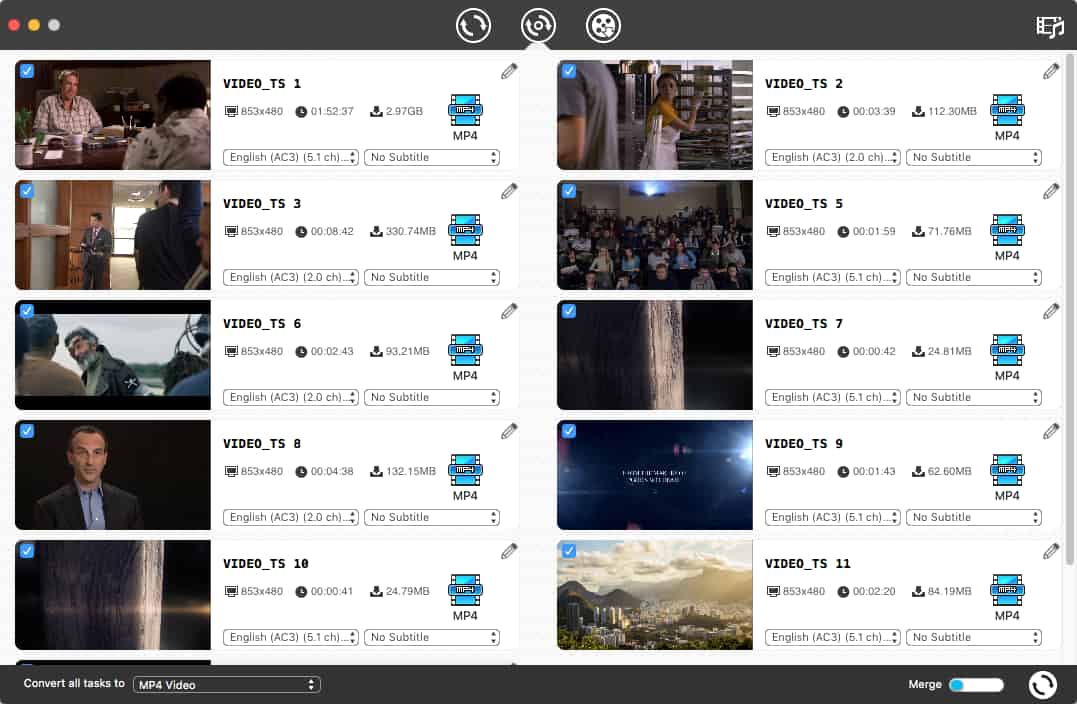
Task: Edit VIDEO_TS 3 with pencil icon
Action: pyautogui.click(x=509, y=192)
